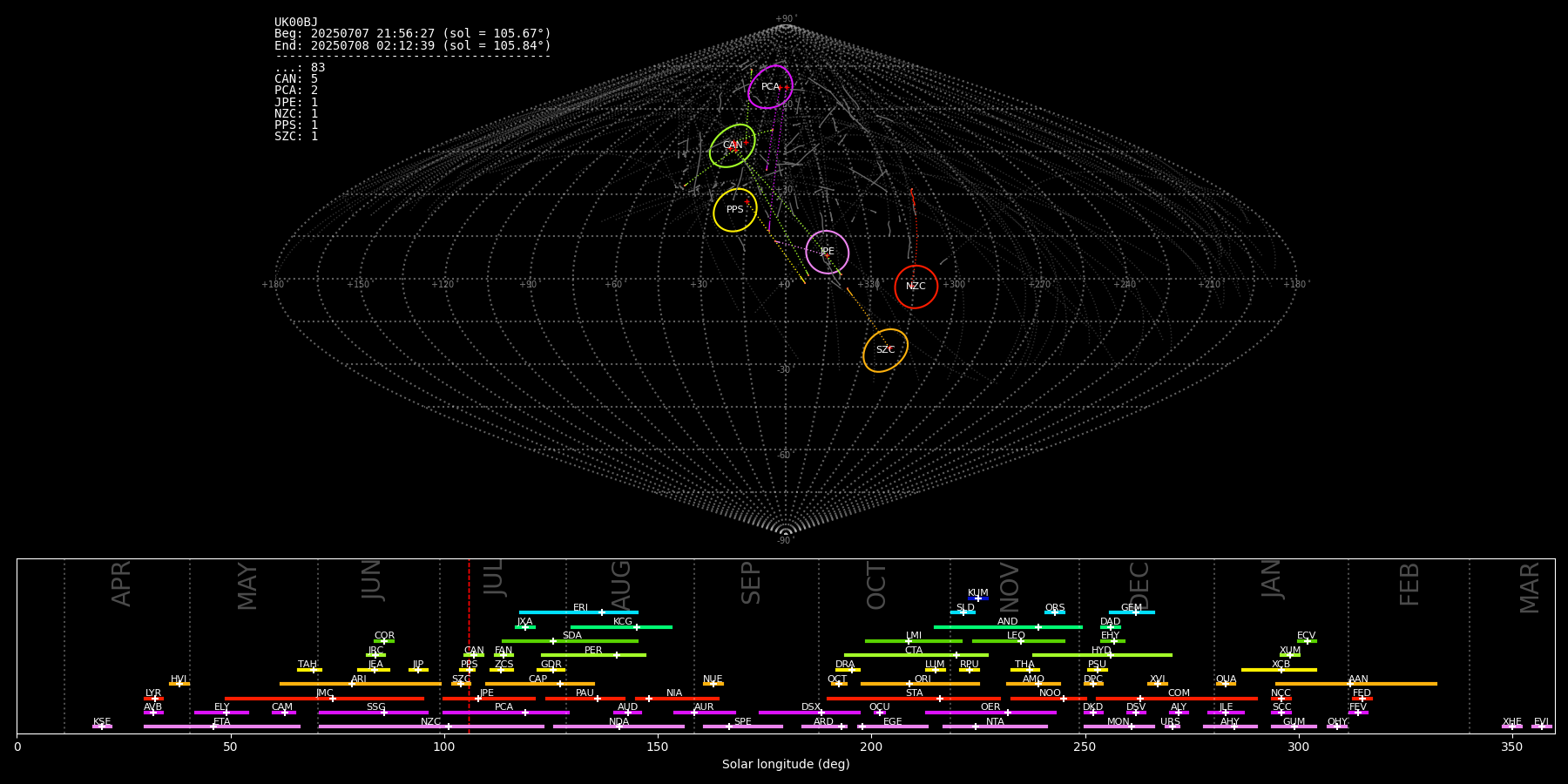Select the LYR shower bar in timeline

[x=153, y=699]
